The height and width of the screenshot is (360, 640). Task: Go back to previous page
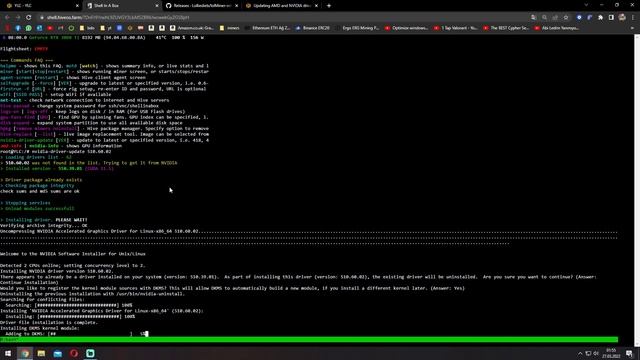tap(7, 18)
